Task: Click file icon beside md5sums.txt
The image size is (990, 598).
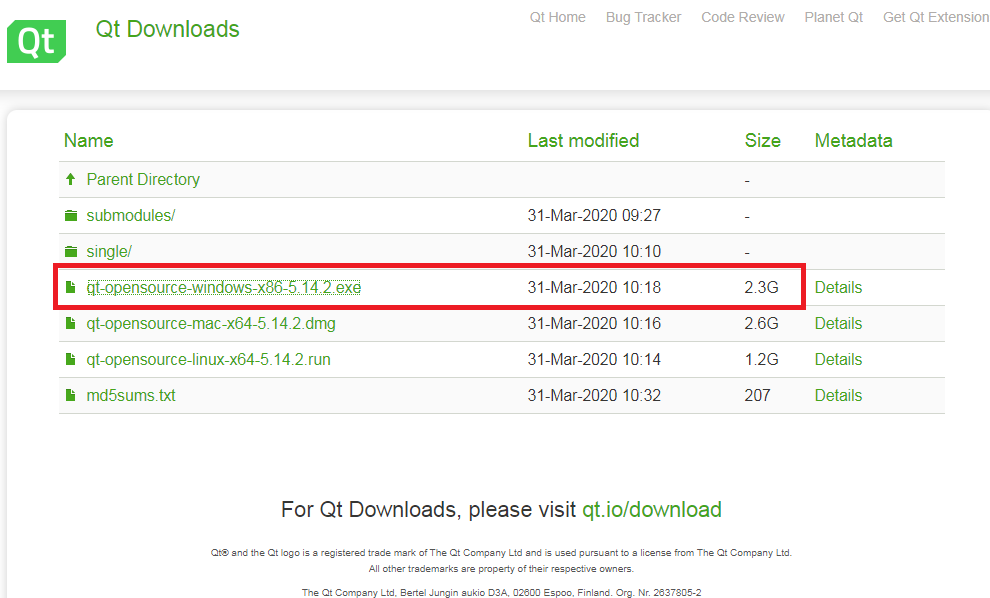Action: 71,395
